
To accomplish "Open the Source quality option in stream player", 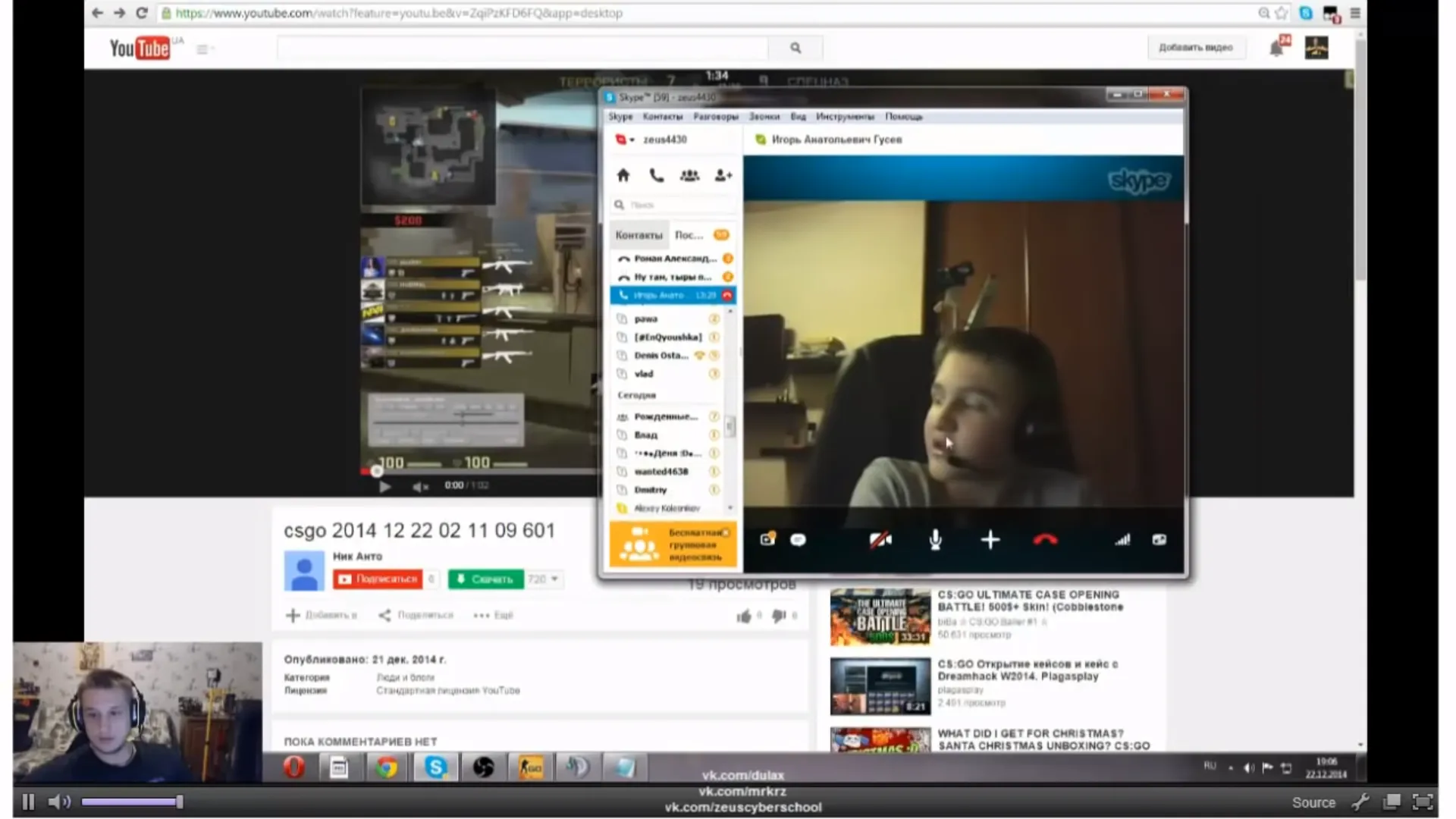I will pos(1313,802).
